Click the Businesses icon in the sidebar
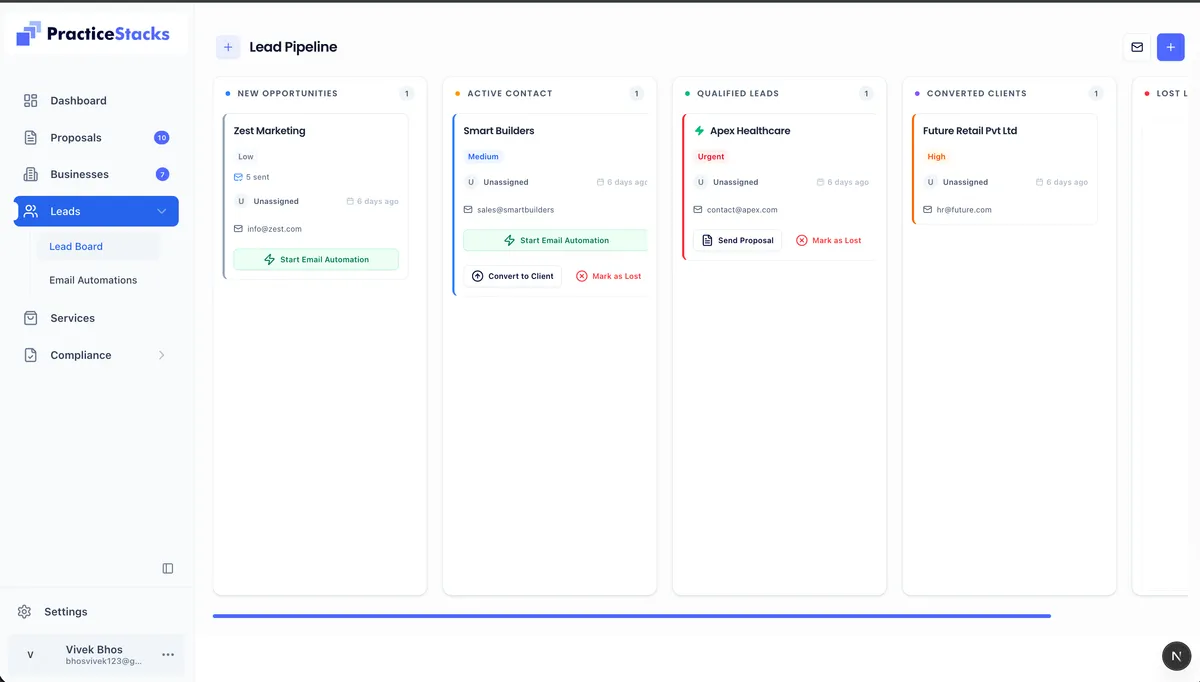Image resolution: width=1200 pixels, height=682 pixels. (29, 174)
